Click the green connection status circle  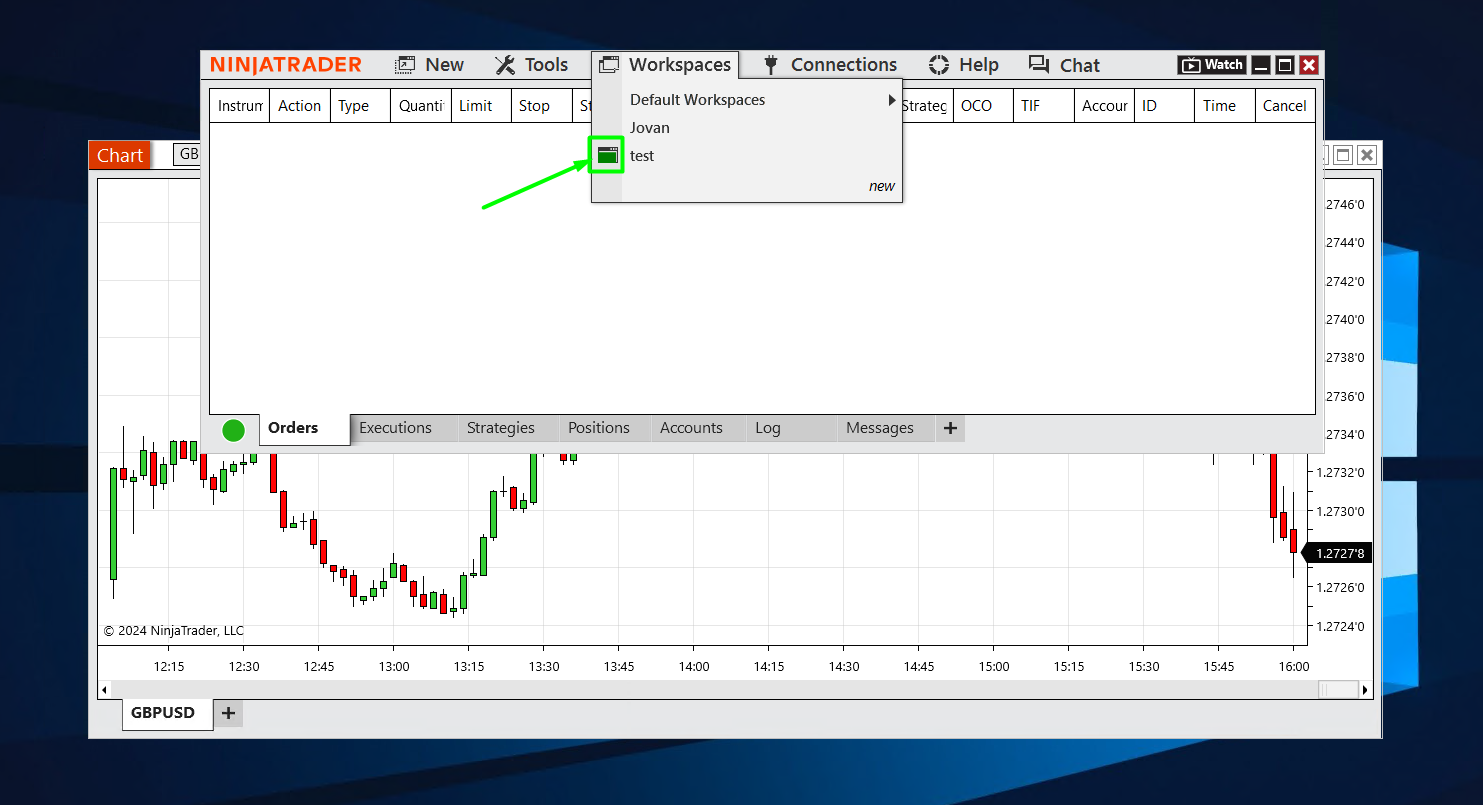coord(233,430)
